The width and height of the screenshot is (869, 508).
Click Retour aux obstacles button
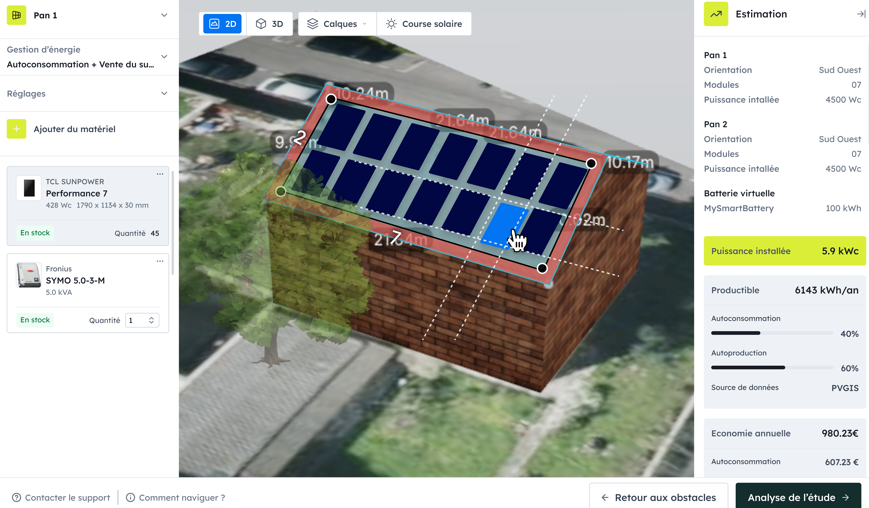pos(658,497)
